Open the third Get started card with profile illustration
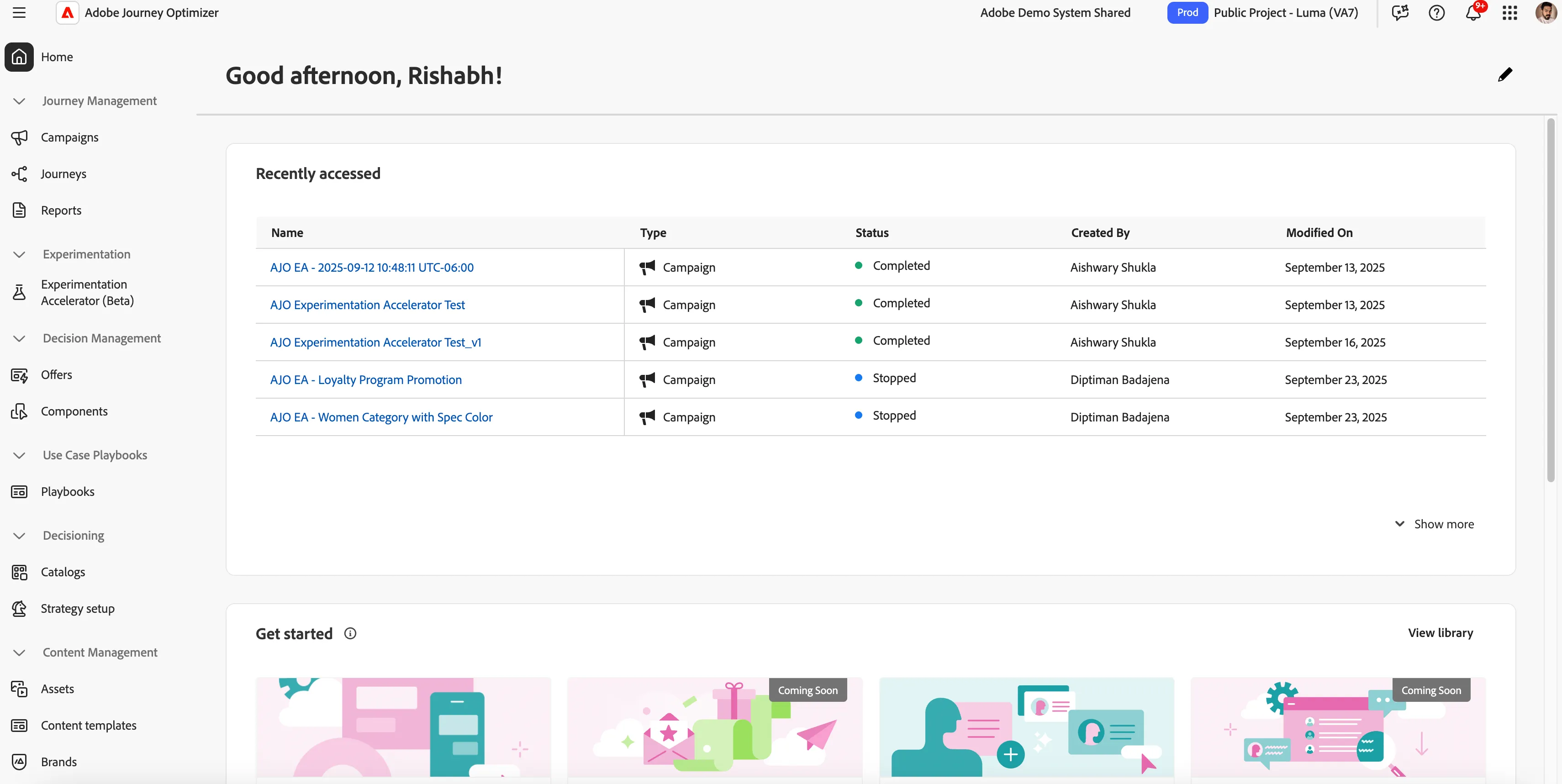 (x=1027, y=727)
